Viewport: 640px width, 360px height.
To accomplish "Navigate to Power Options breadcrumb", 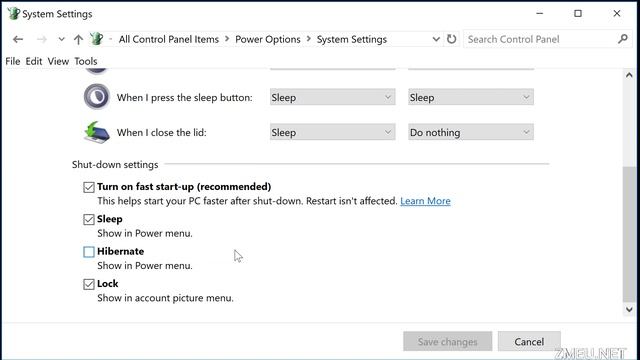I will click(x=268, y=39).
